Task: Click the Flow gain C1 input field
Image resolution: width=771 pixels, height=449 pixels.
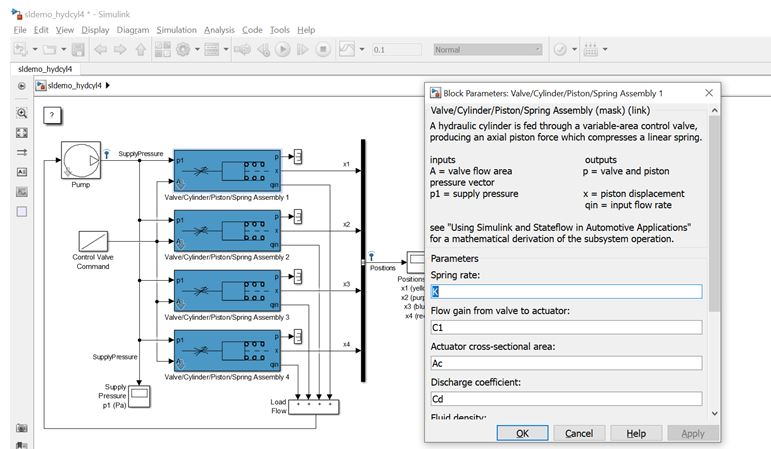Action: 566,328
